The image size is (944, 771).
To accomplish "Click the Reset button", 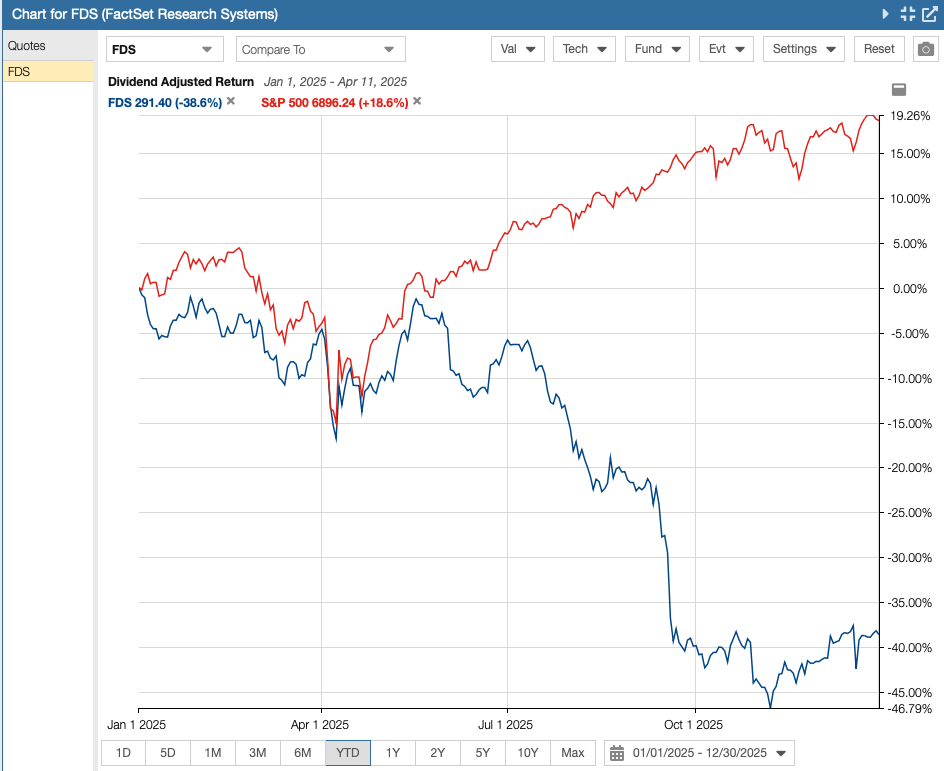I will pos(878,48).
